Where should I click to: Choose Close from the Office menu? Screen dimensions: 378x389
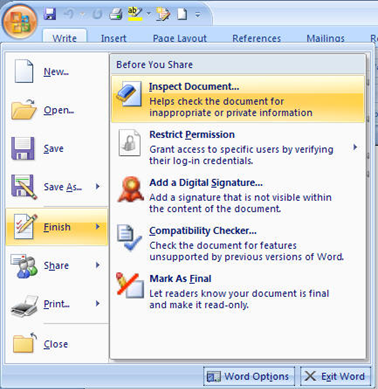(56, 344)
